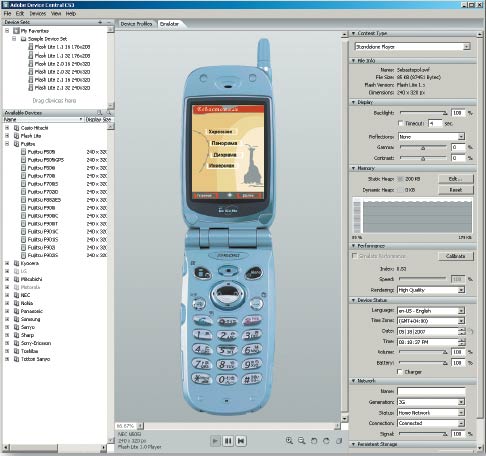
Task: Click the Memory Edit button
Action: pyautogui.click(x=456, y=179)
